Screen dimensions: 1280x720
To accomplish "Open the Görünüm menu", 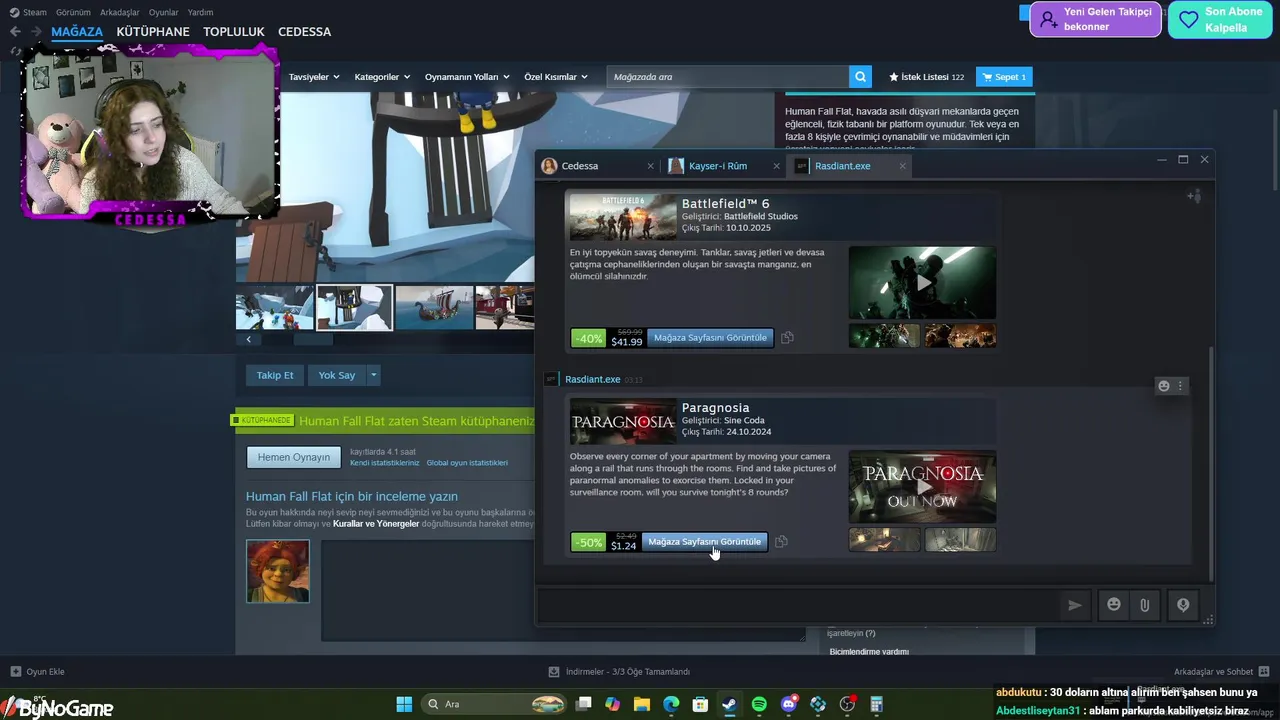I will pyautogui.click(x=73, y=12).
